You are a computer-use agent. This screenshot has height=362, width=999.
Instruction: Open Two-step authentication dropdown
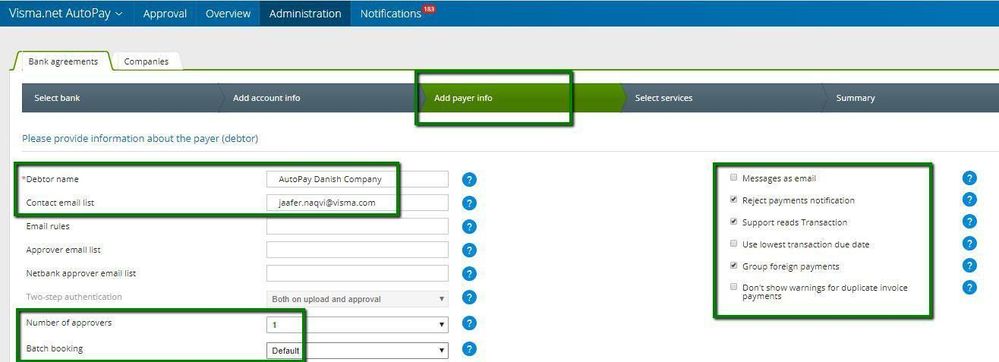[x=357, y=299]
